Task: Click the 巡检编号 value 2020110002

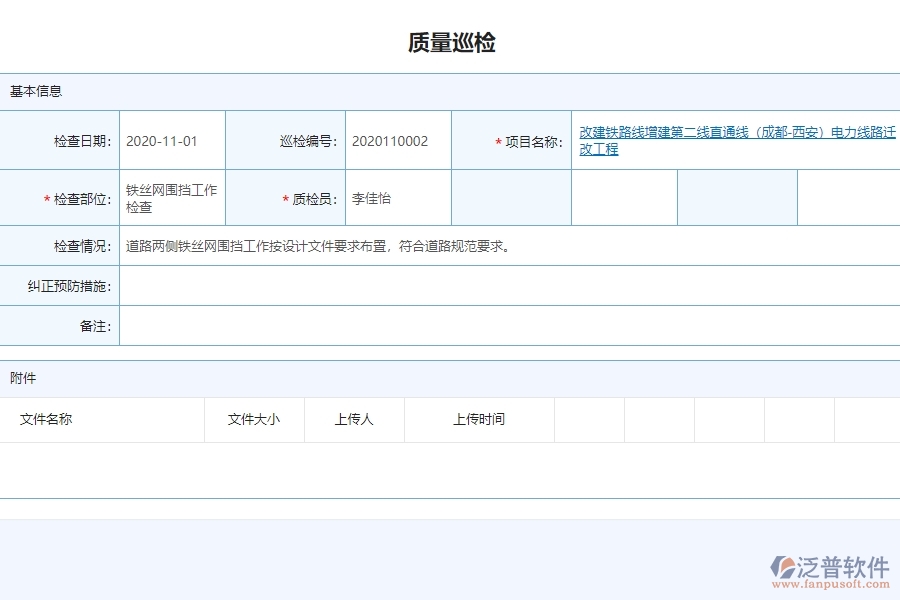Action: (x=391, y=140)
